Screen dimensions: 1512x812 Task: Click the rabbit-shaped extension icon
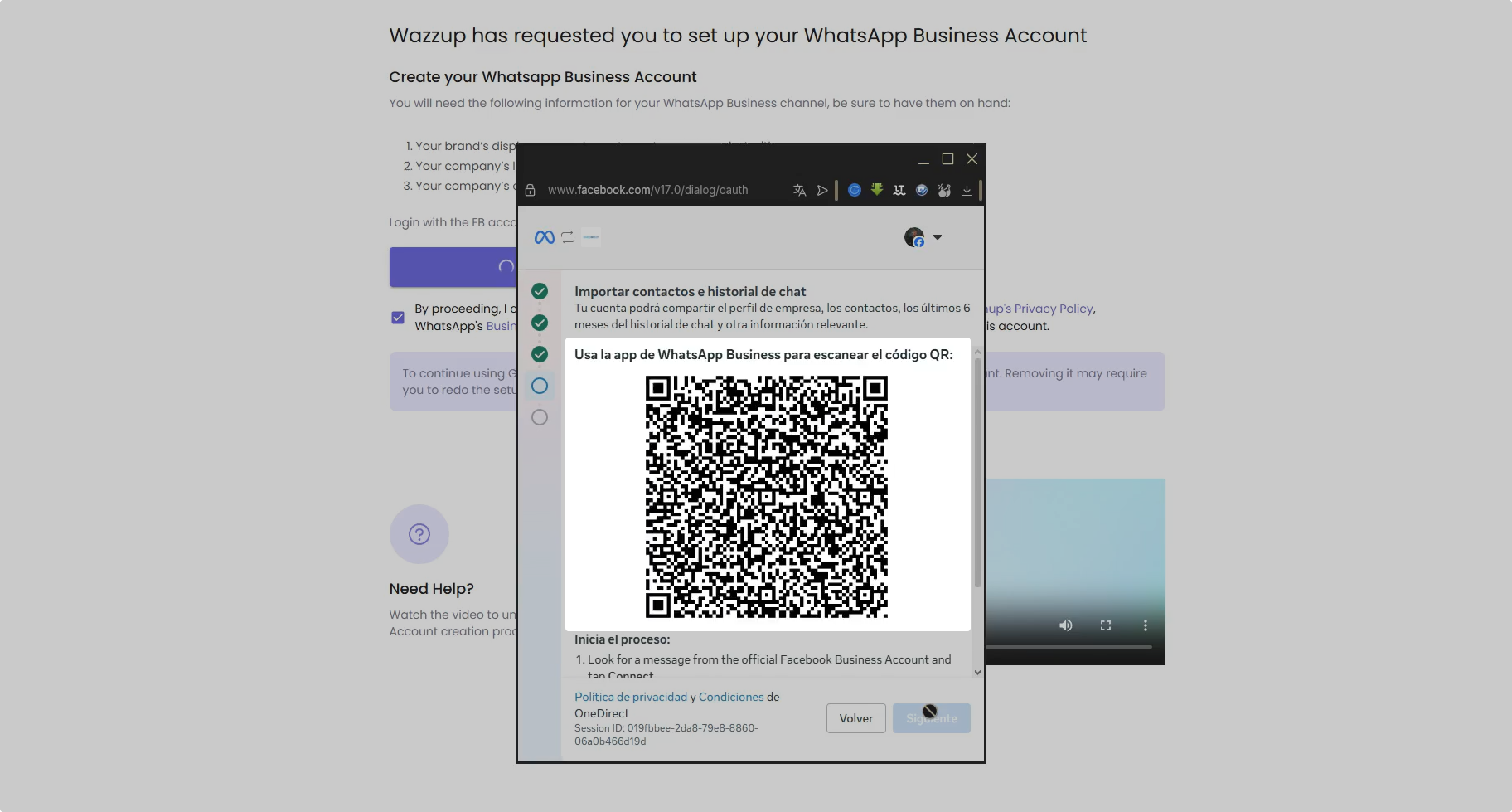point(944,190)
